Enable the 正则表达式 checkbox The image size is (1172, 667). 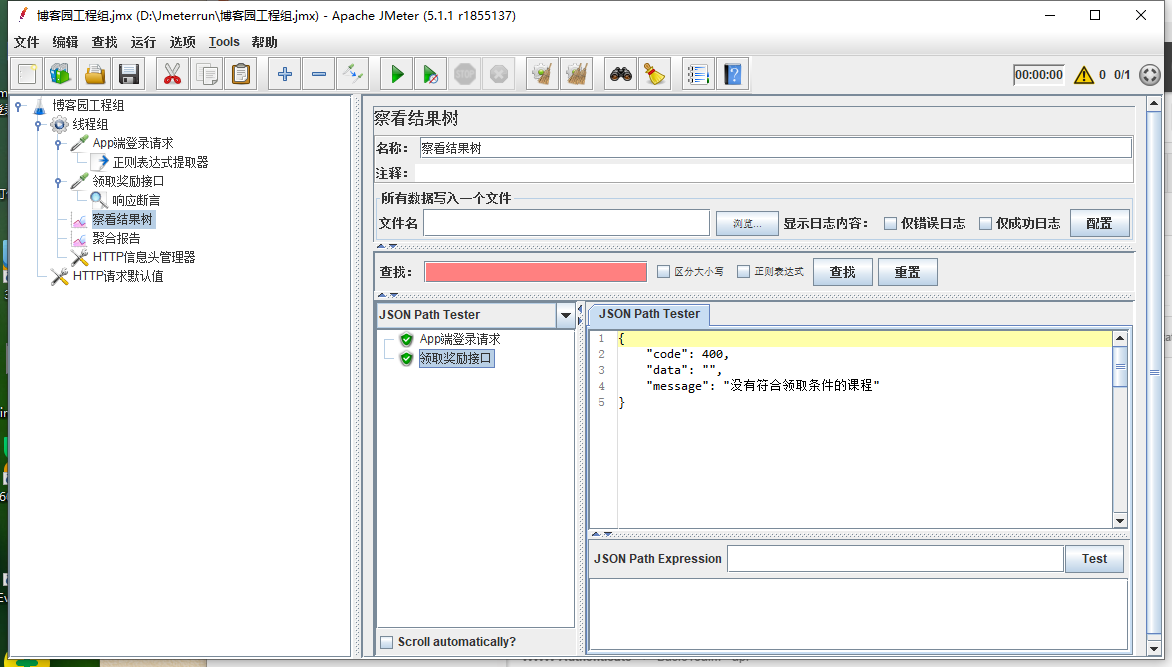click(x=743, y=271)
